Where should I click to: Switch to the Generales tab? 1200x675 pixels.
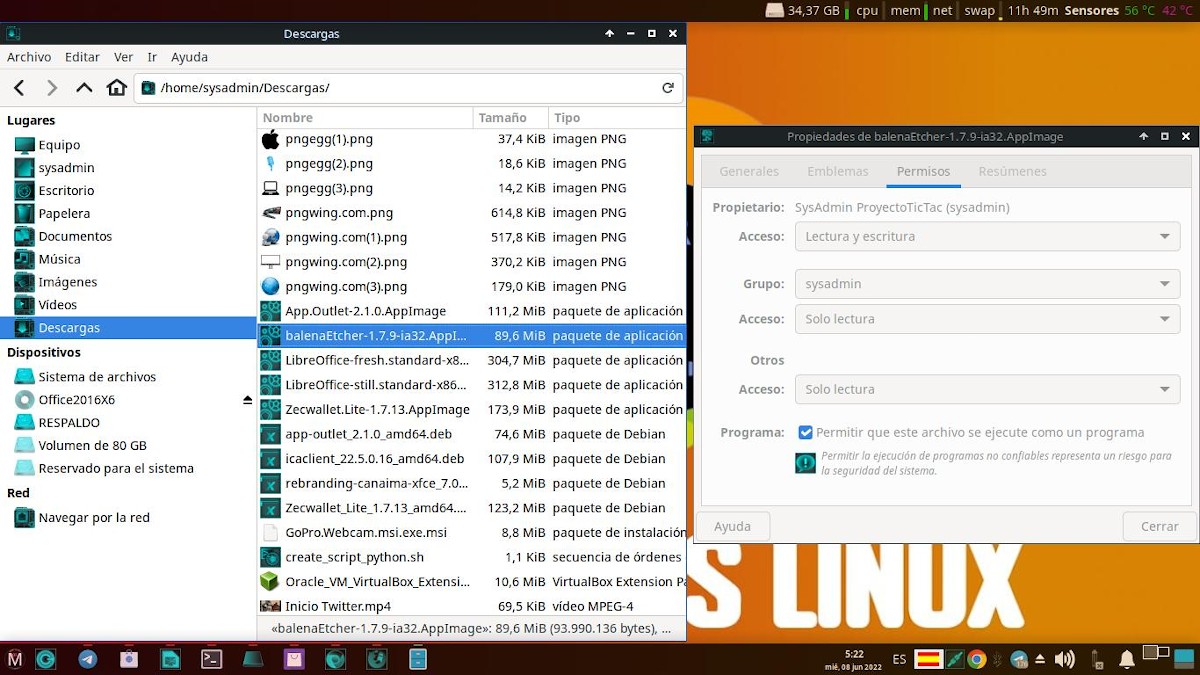(748, 171)
